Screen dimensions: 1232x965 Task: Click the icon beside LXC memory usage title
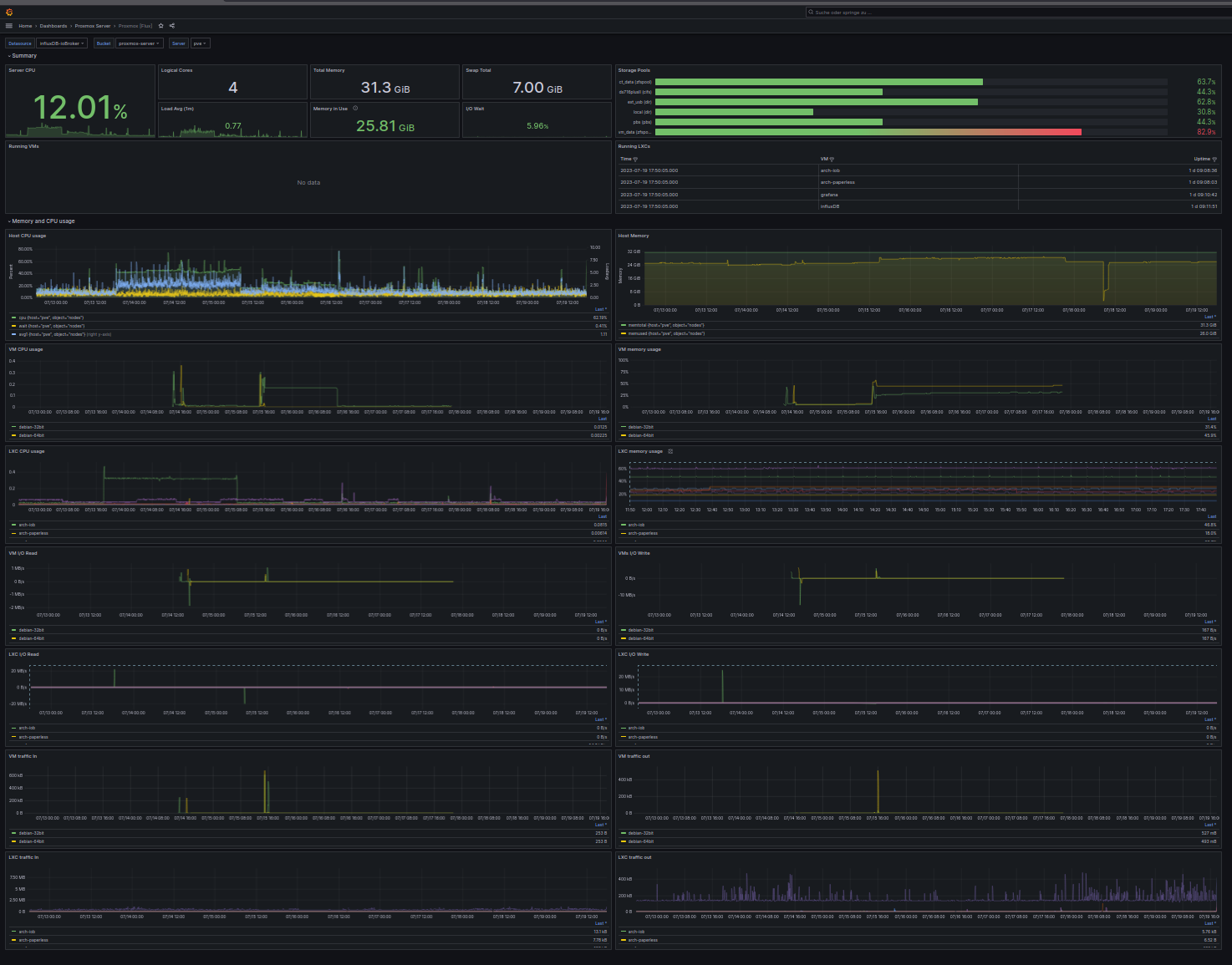click(x=670, y=451)
